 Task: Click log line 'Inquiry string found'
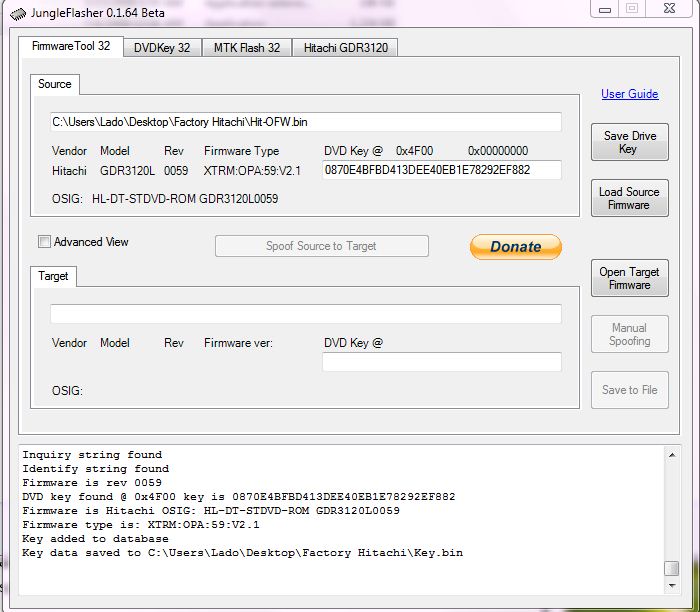(x=92, y=455)
